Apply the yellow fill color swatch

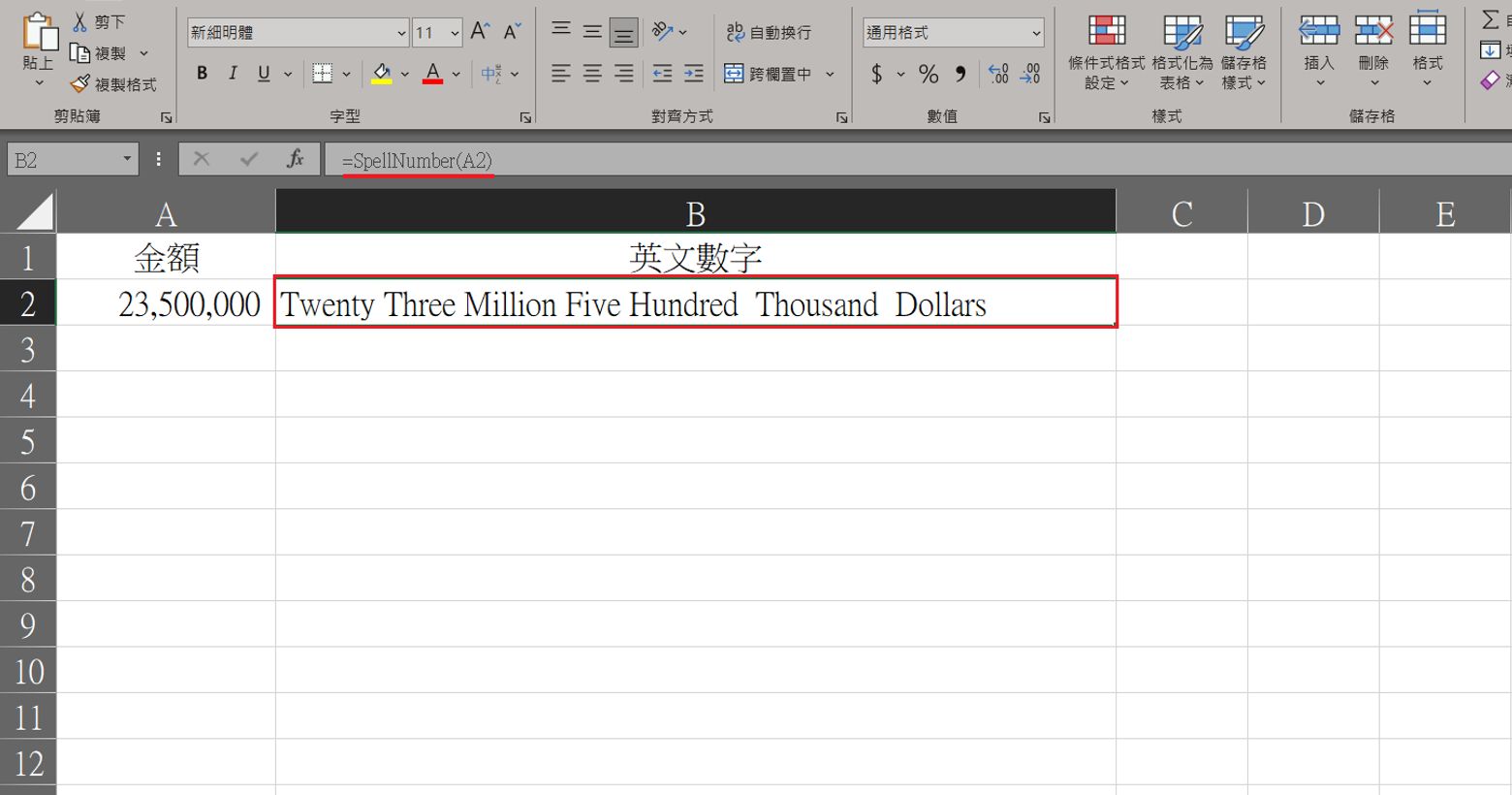382,74
